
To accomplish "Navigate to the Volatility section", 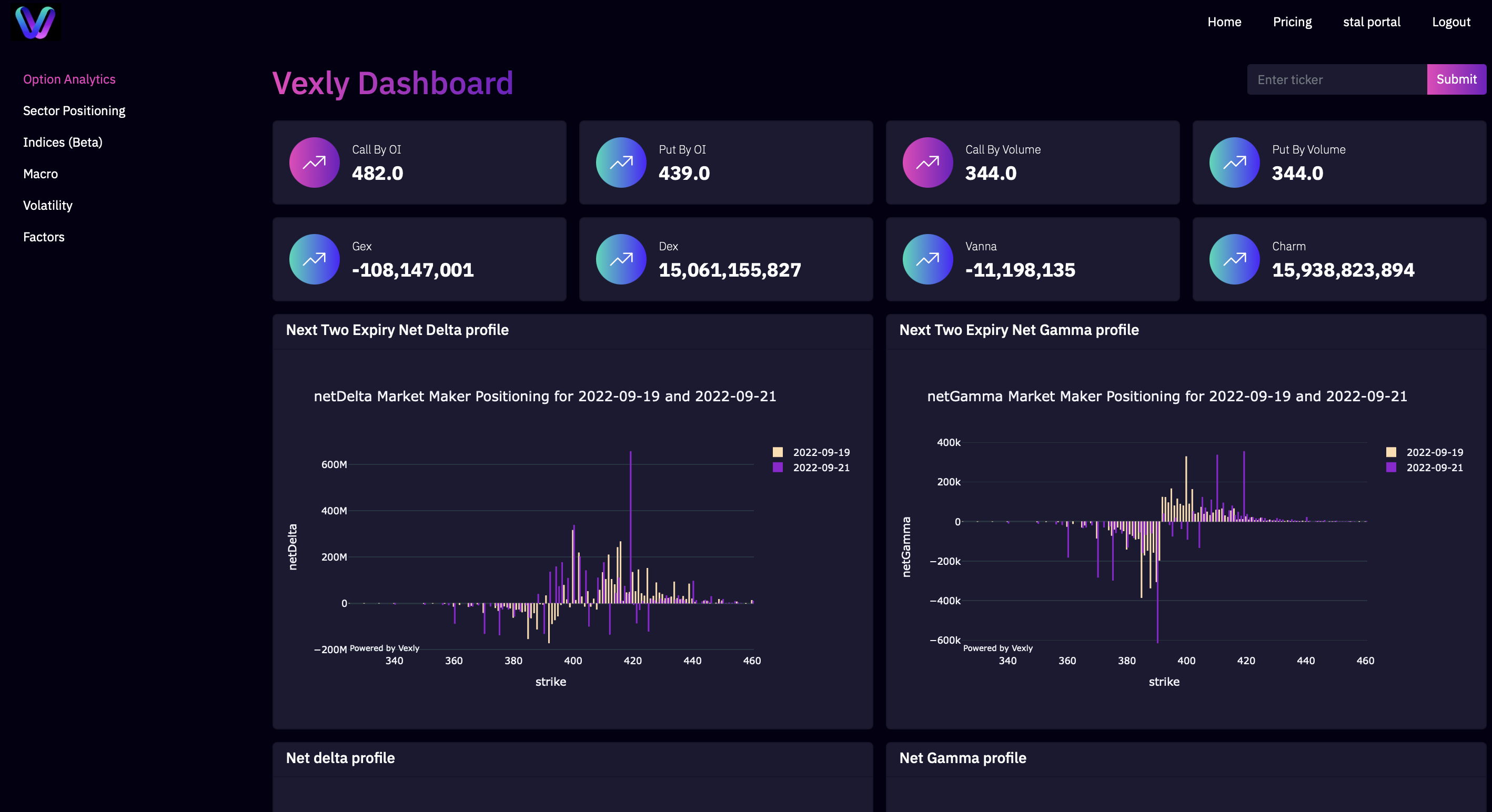I will 47,205.
